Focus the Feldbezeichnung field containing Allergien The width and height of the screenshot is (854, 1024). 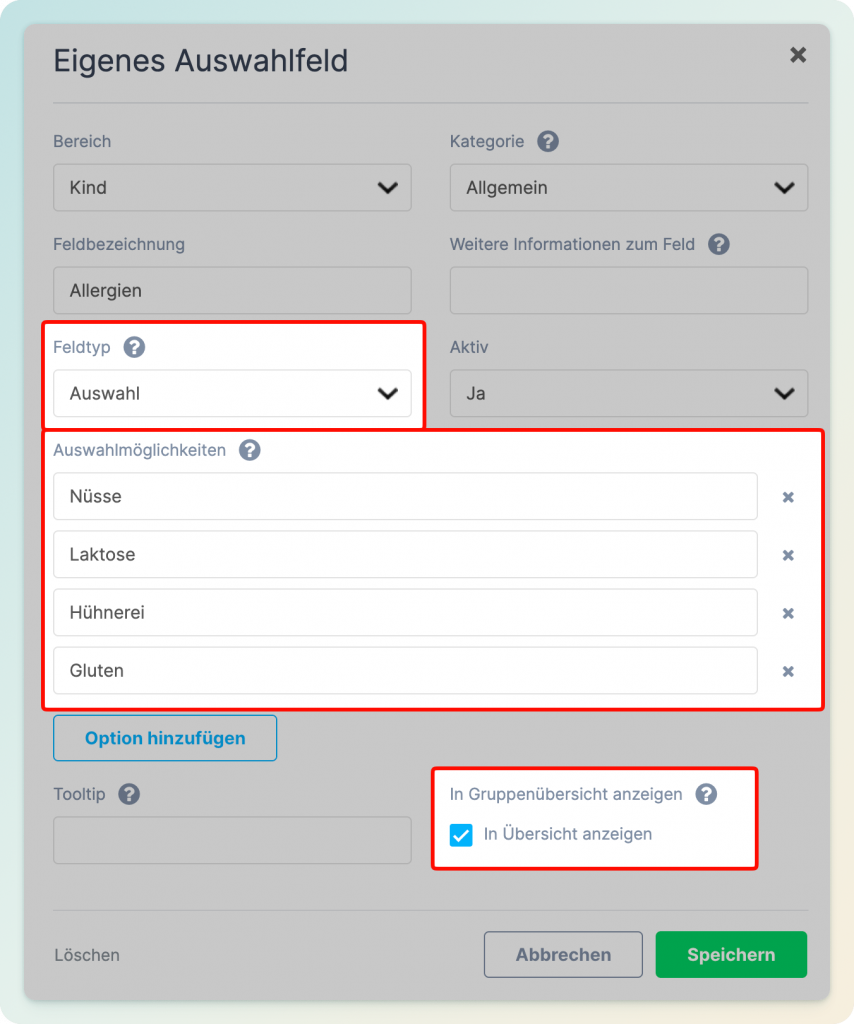pyautogui.click(x=232, y=290)
